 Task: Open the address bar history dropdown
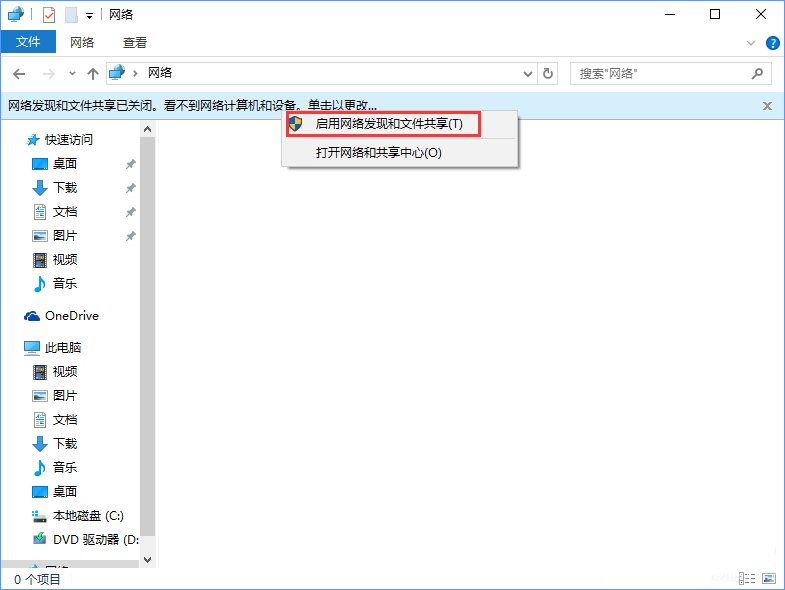(529, 74)
